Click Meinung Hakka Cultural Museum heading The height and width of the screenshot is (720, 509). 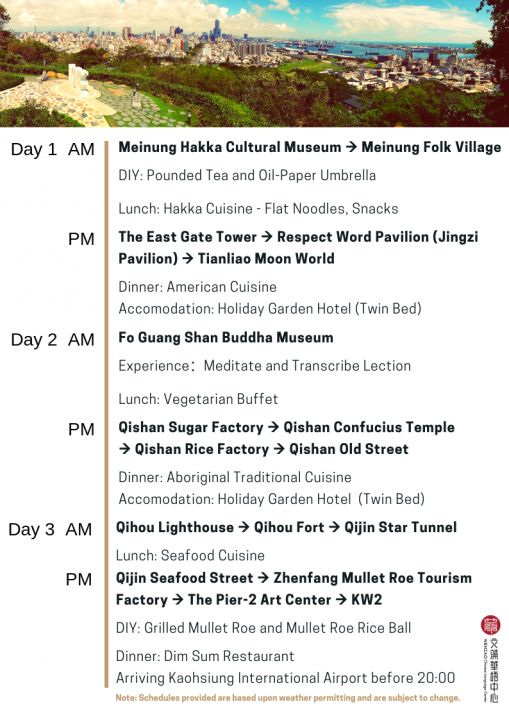tap(230, 147)
